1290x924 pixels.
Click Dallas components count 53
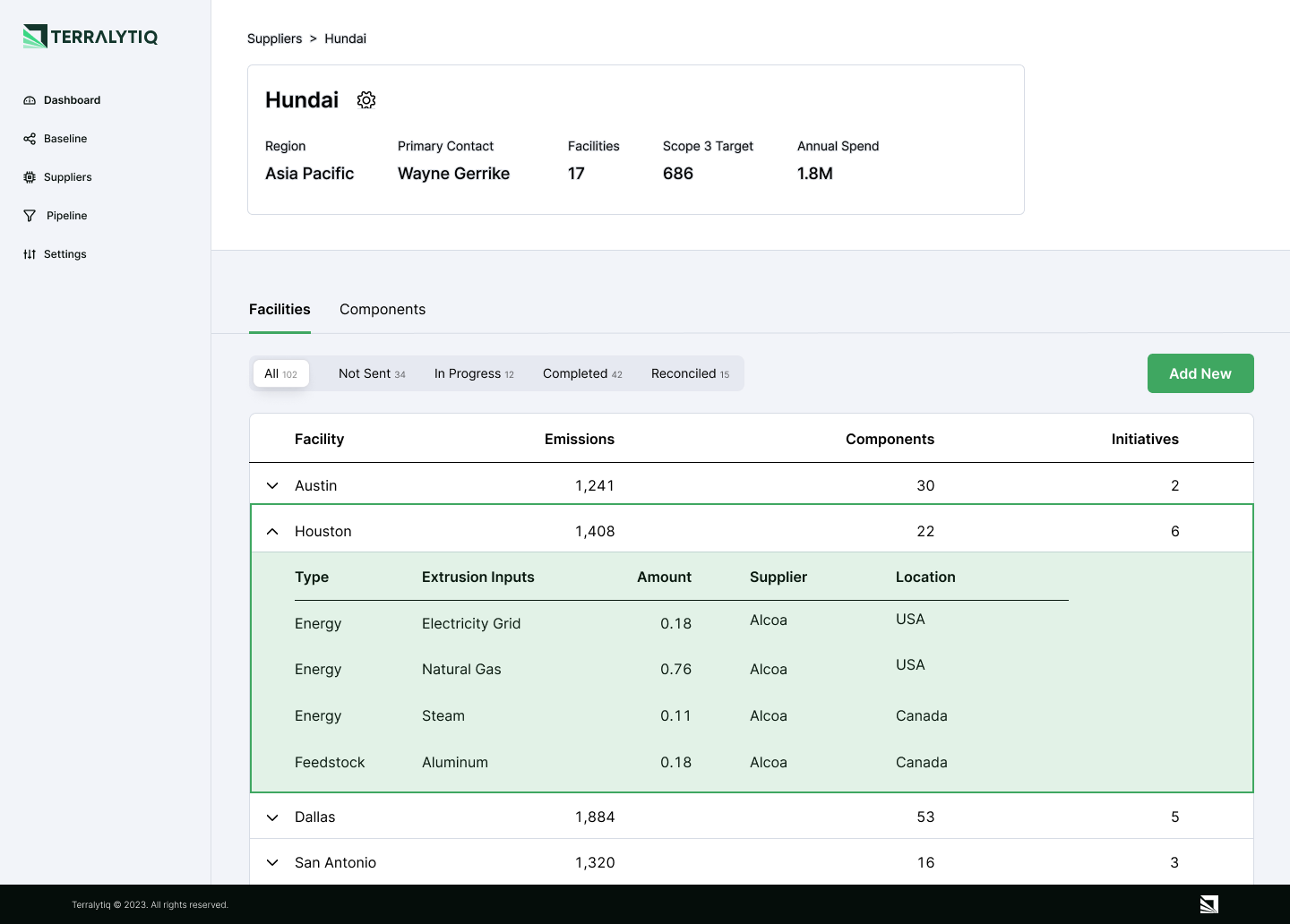925,817
